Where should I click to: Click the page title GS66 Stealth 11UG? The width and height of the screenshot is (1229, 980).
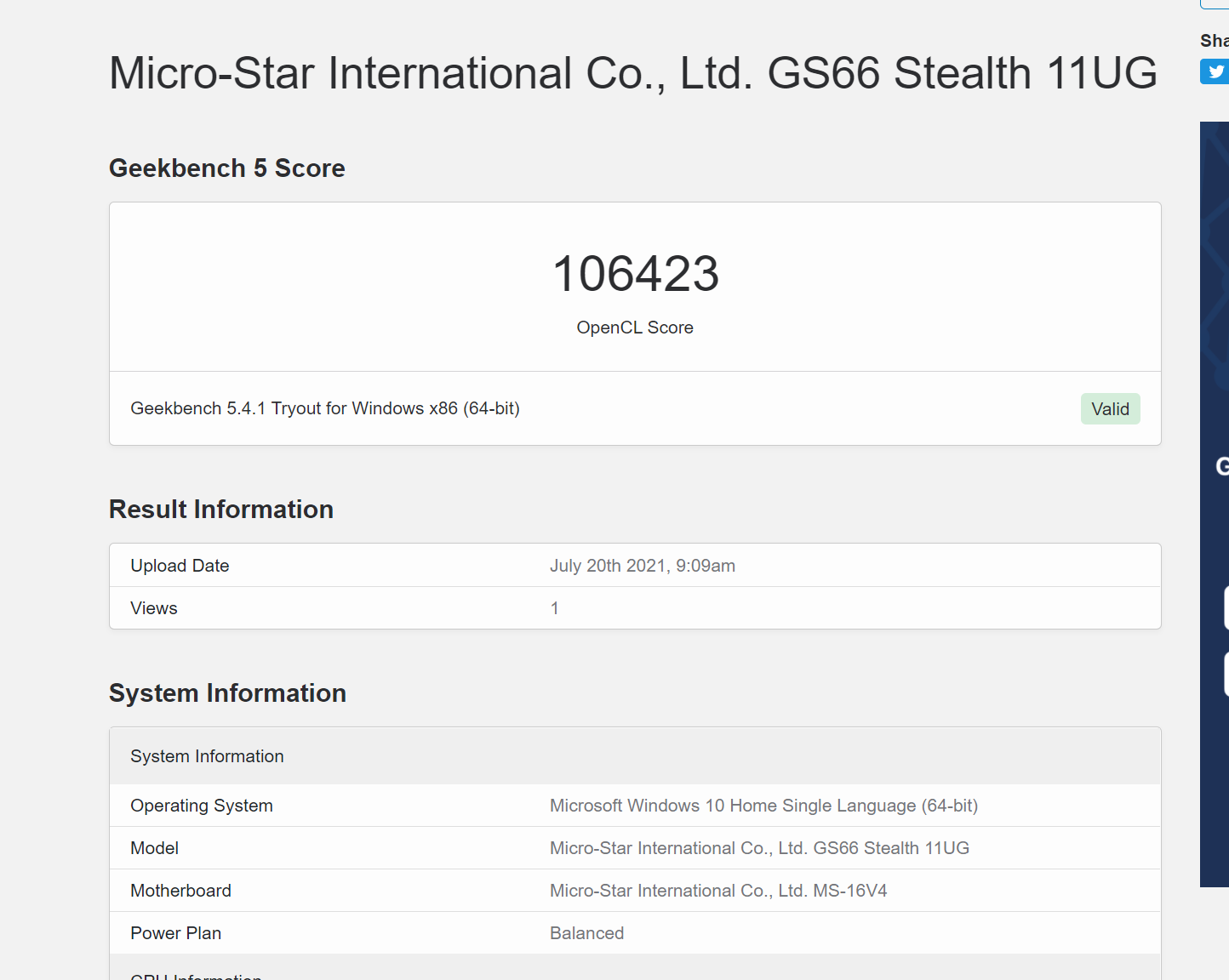(633, 73)
